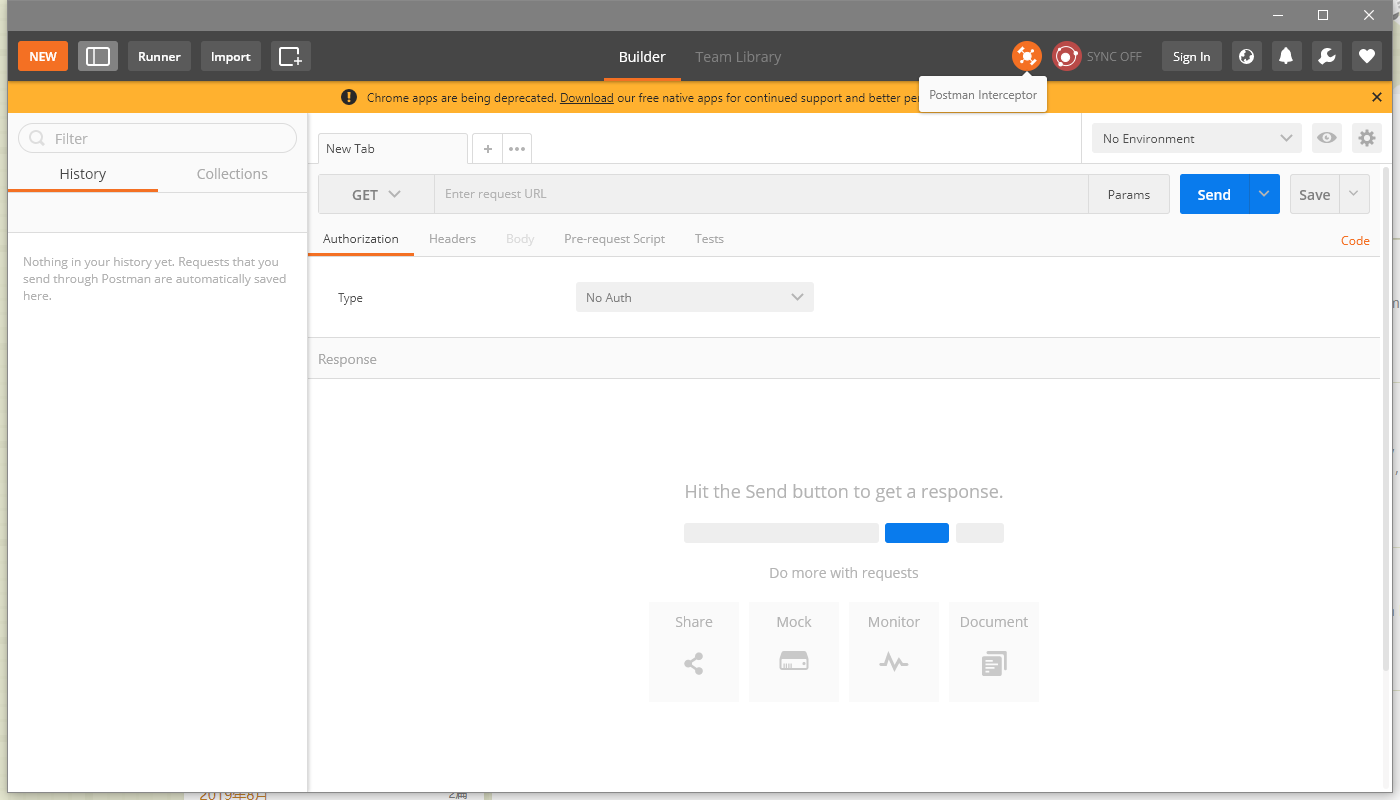Click the Save button
This screenshot has width=1400, height=800.
point(1314,194)
